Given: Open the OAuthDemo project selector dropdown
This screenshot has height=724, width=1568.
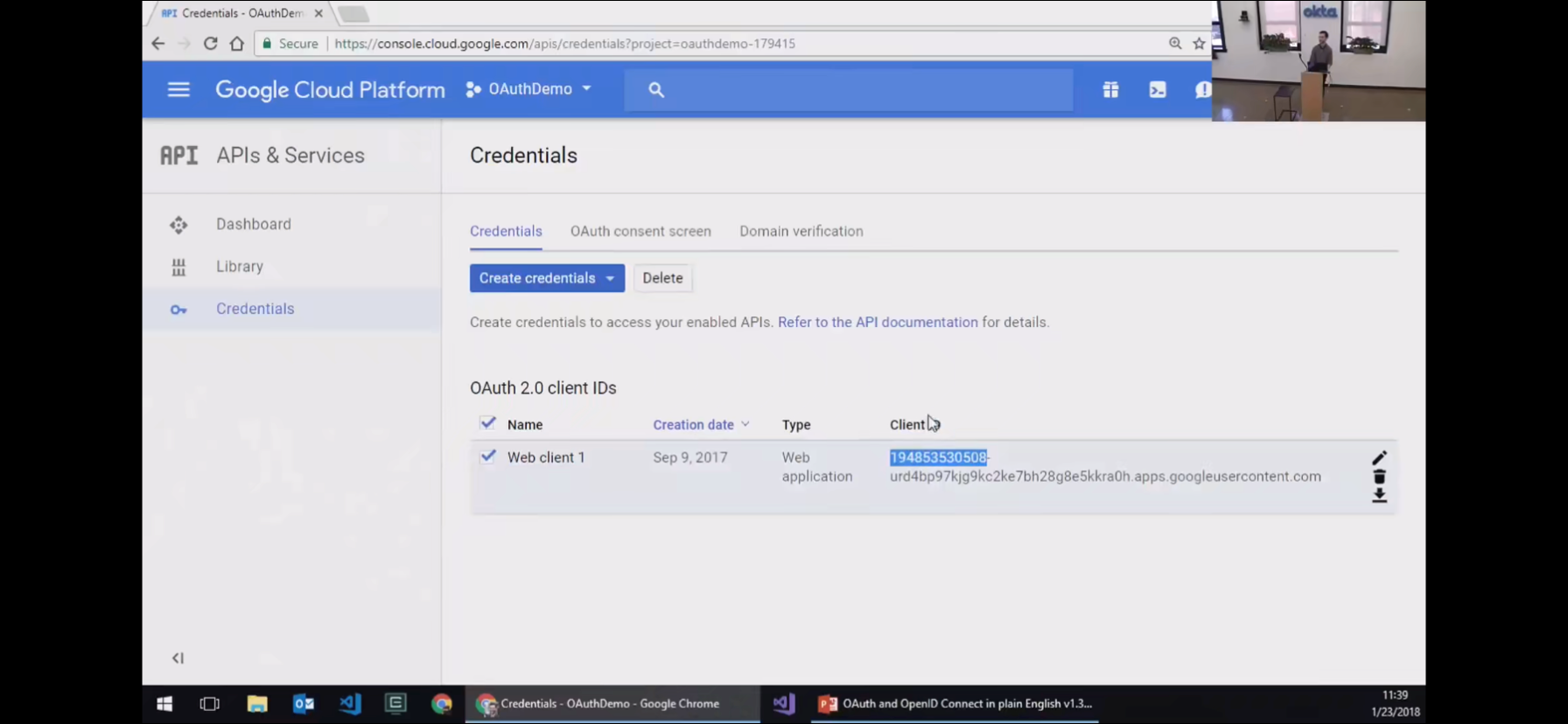Looking at the screenshot, I should (529, 89).
